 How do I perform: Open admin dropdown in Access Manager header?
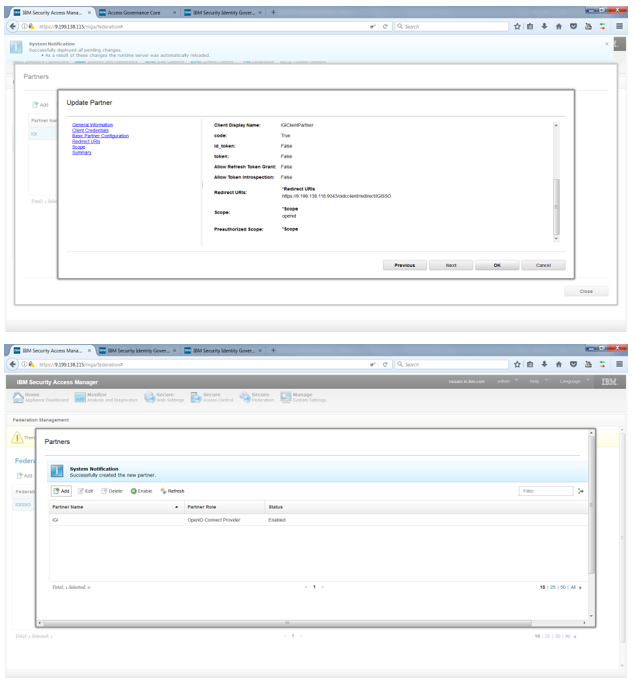point(507,382)
